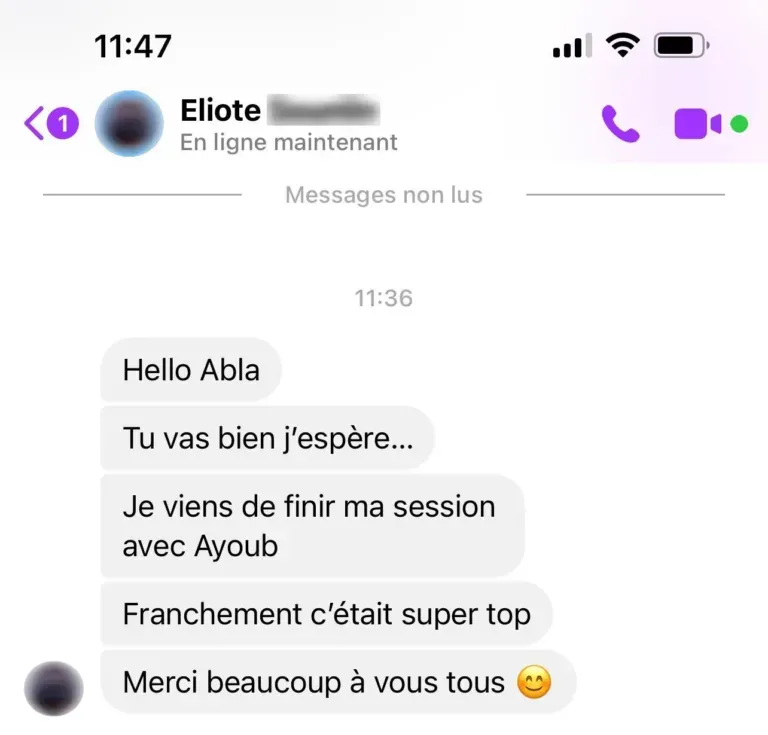Image resolution: width=768 pixels, height=735 pixels.
Task: Tap the Wi-Fi status bar icon
Action: pos(623,46)
